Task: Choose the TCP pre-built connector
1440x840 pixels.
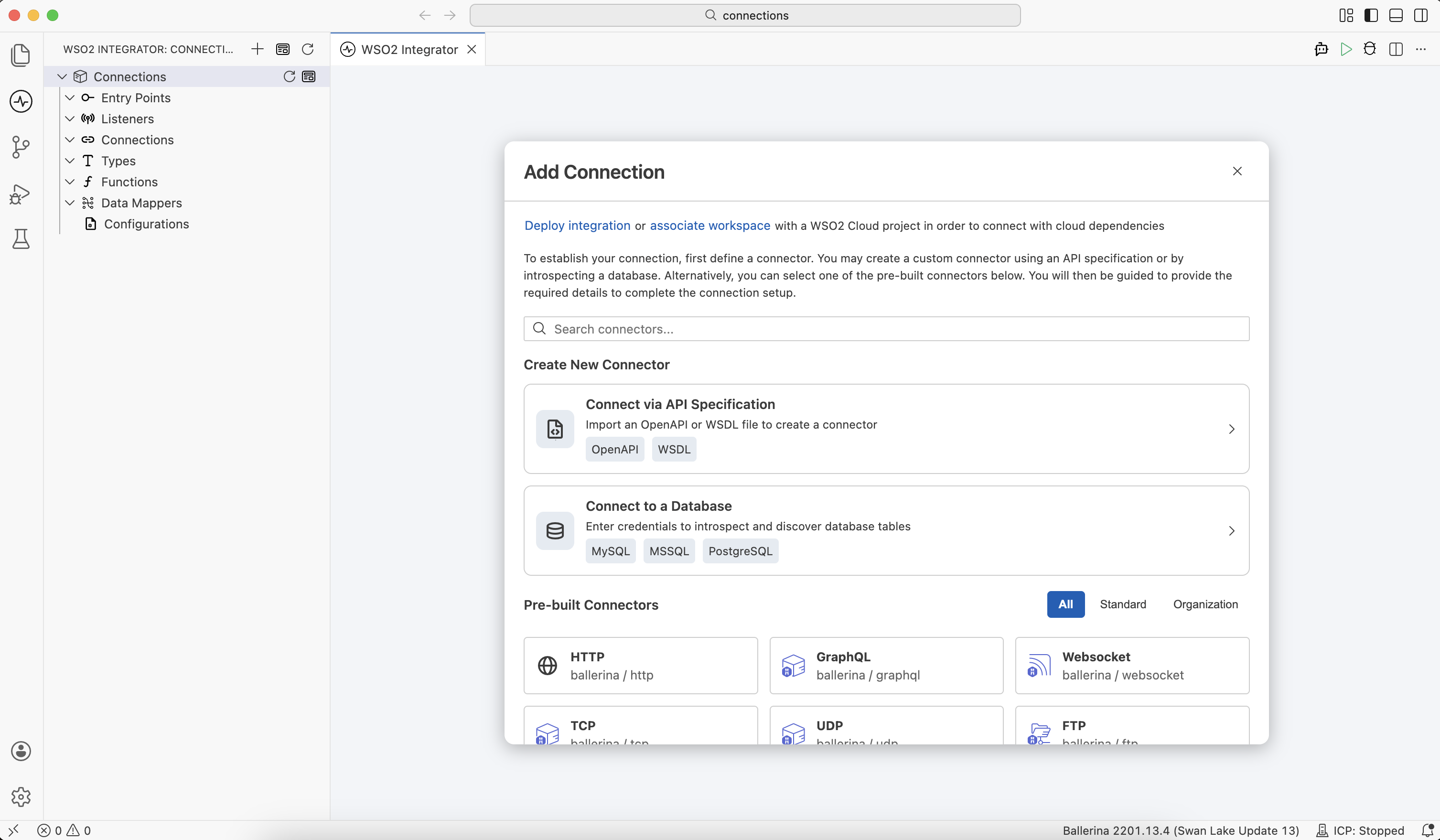Action: [641, 725]
